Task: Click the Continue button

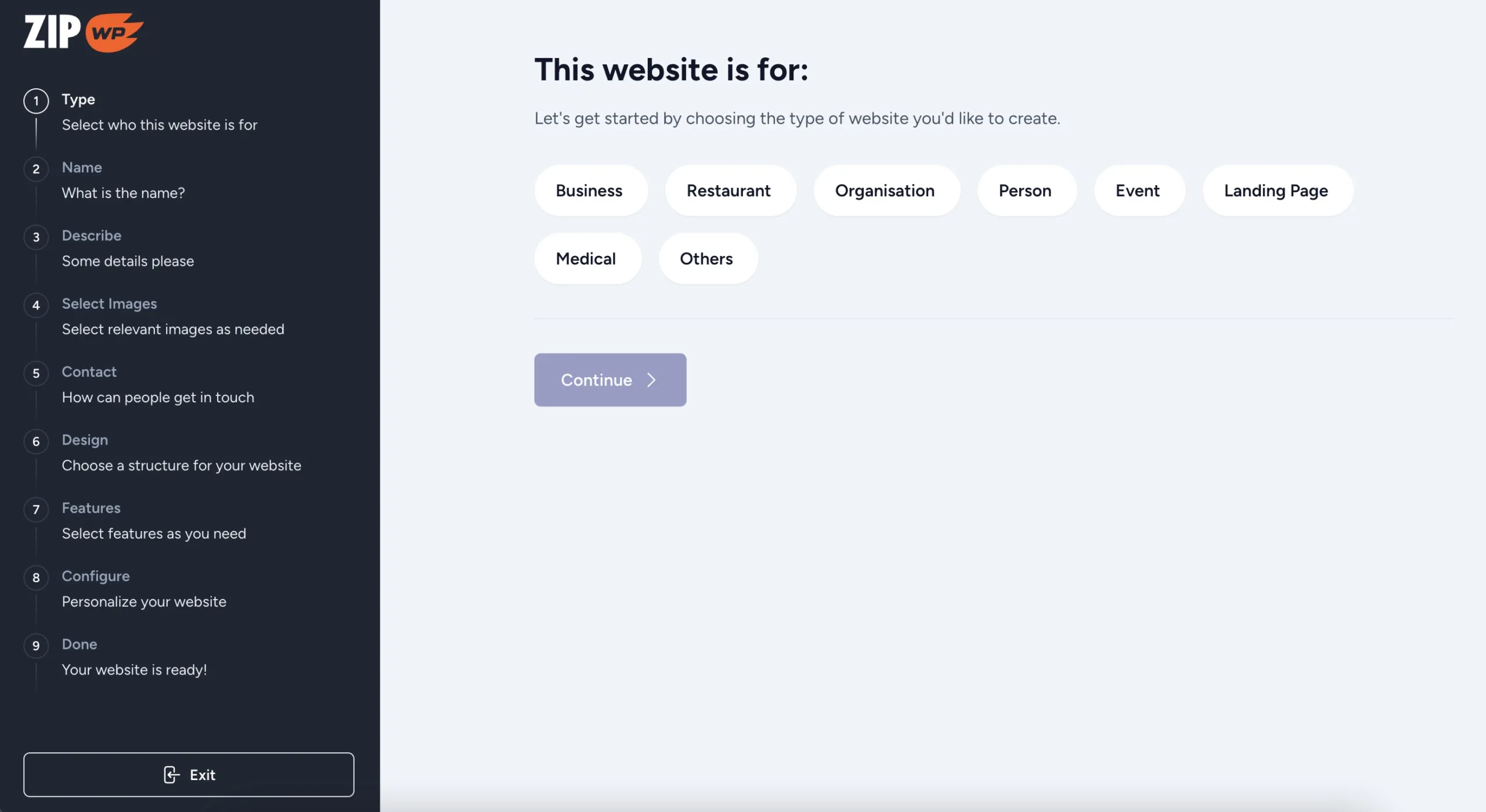Action: point(610,380)
